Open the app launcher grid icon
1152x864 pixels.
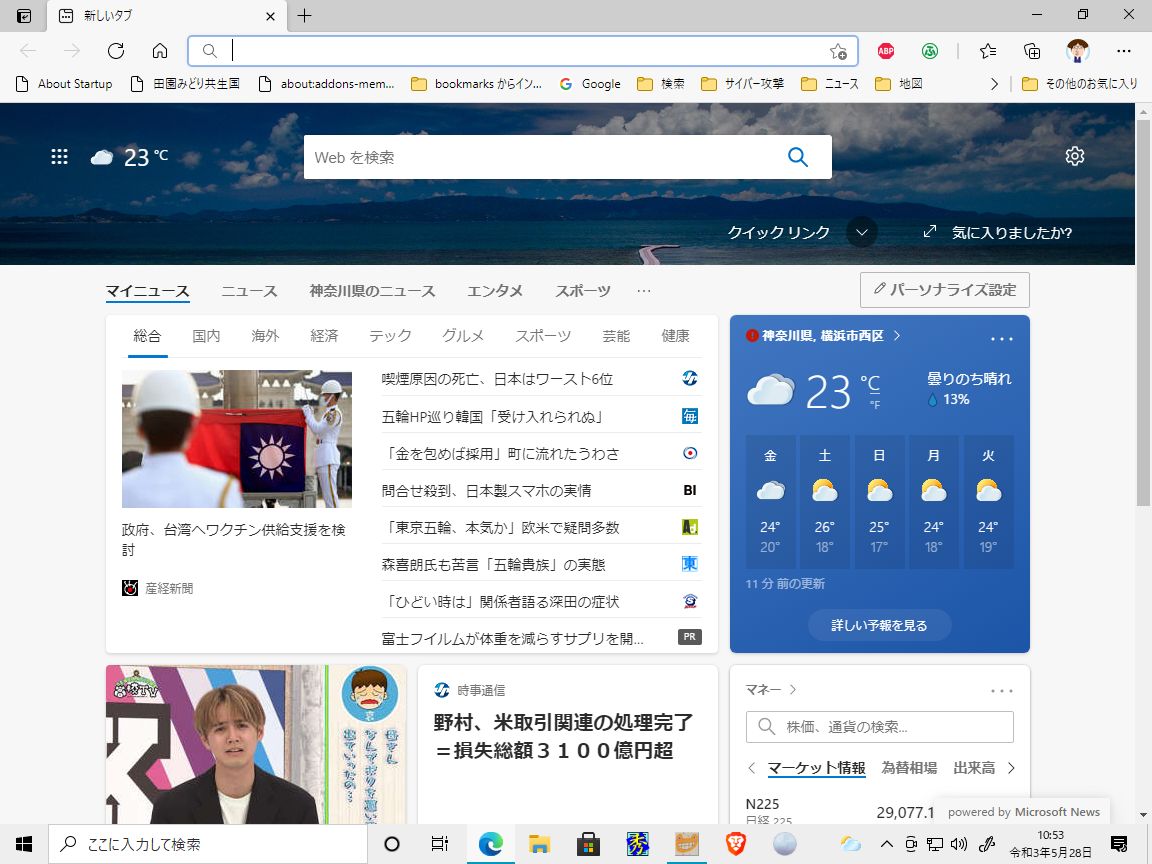(x=60, y=156)
